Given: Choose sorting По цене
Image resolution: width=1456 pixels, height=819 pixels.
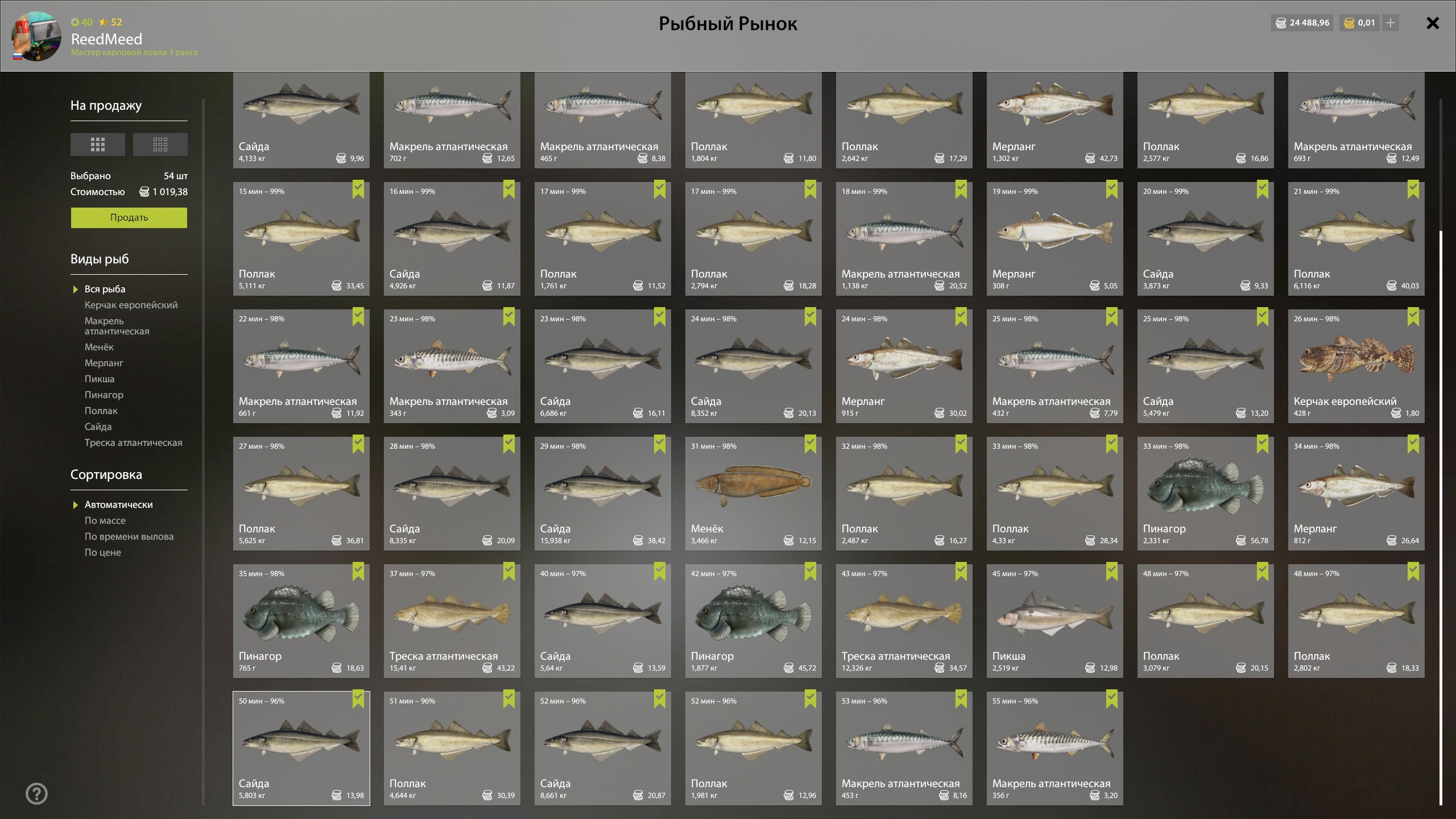Looking at the screenshot, I should (x=103, y=552).
